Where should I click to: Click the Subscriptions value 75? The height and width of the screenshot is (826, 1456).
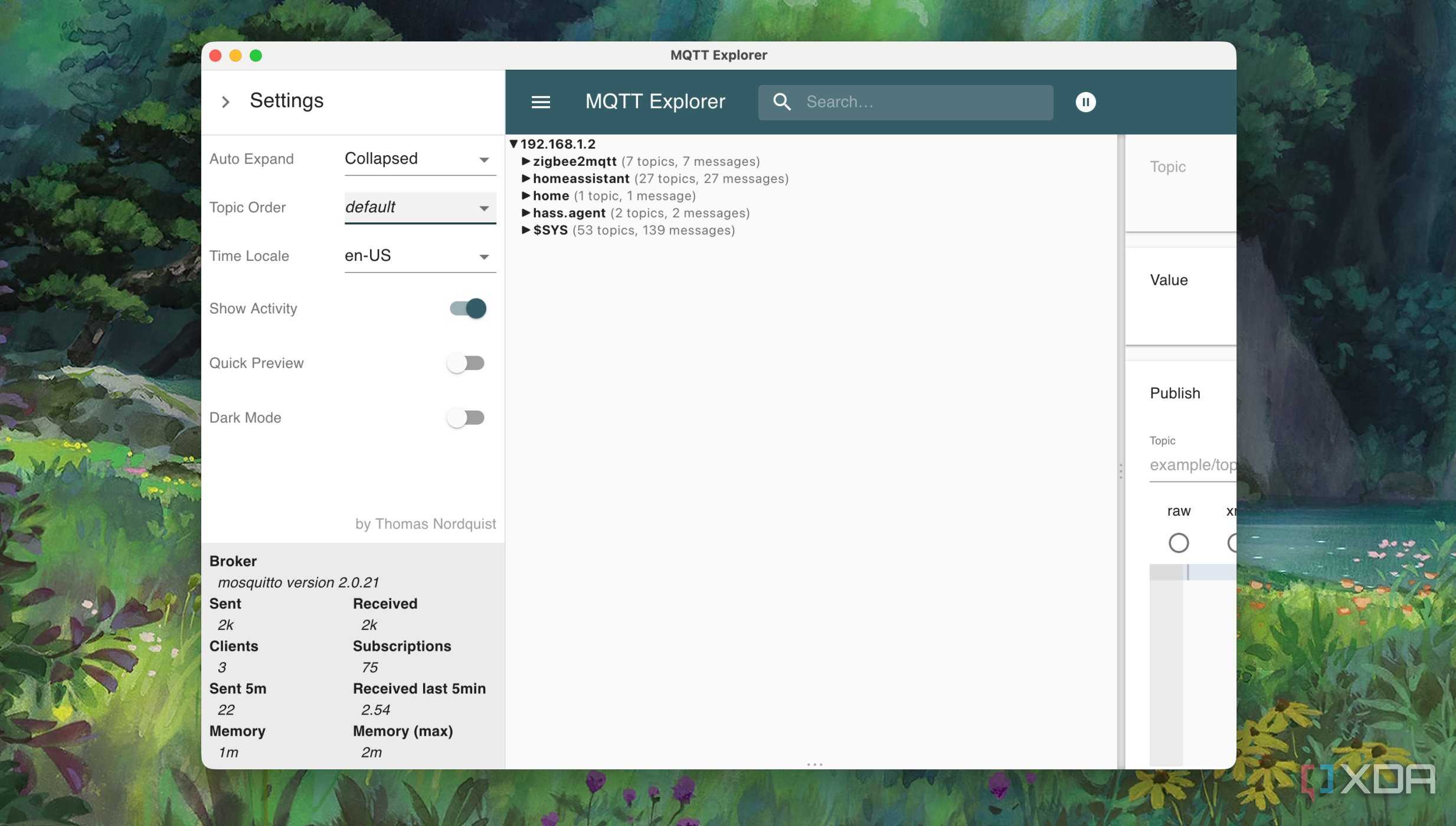(x=370, y=667)
